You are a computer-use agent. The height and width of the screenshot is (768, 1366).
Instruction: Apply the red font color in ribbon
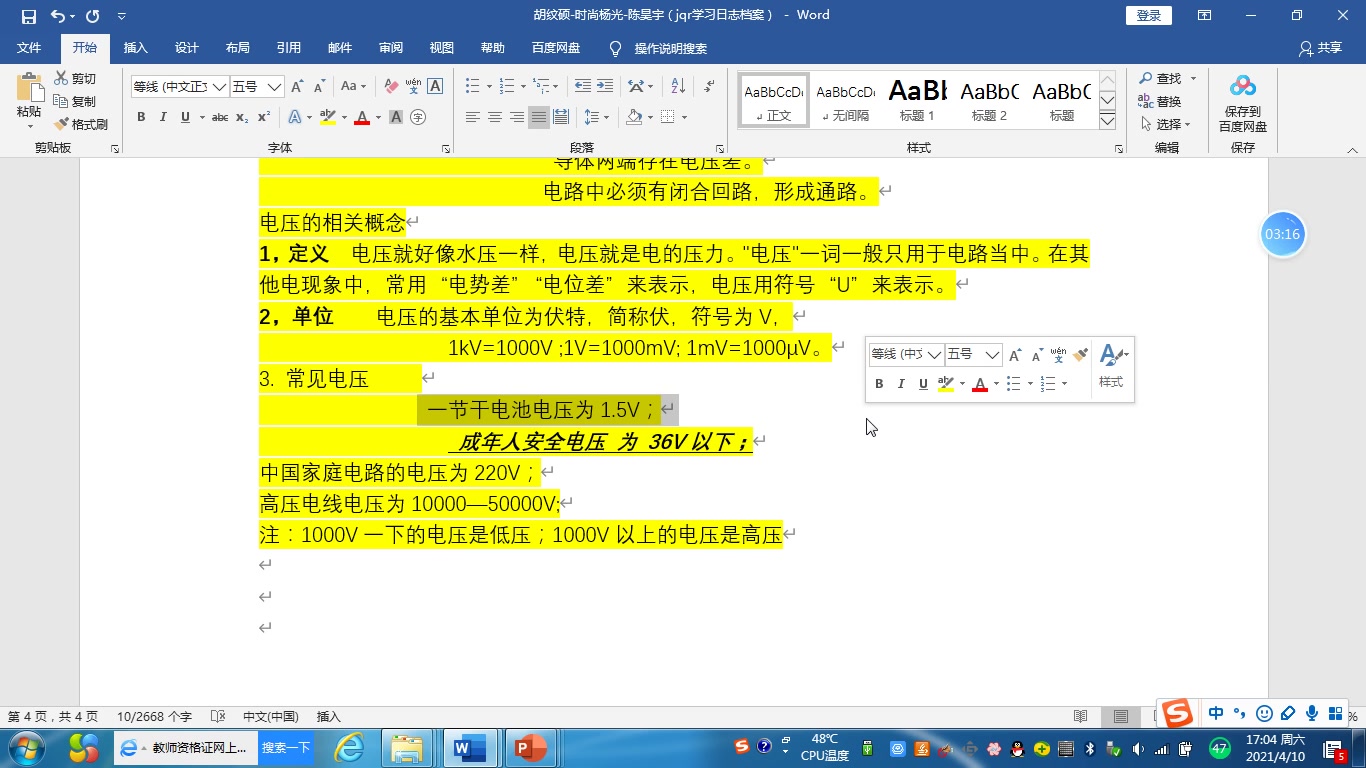pyautogui.click(x=362, y=117)
